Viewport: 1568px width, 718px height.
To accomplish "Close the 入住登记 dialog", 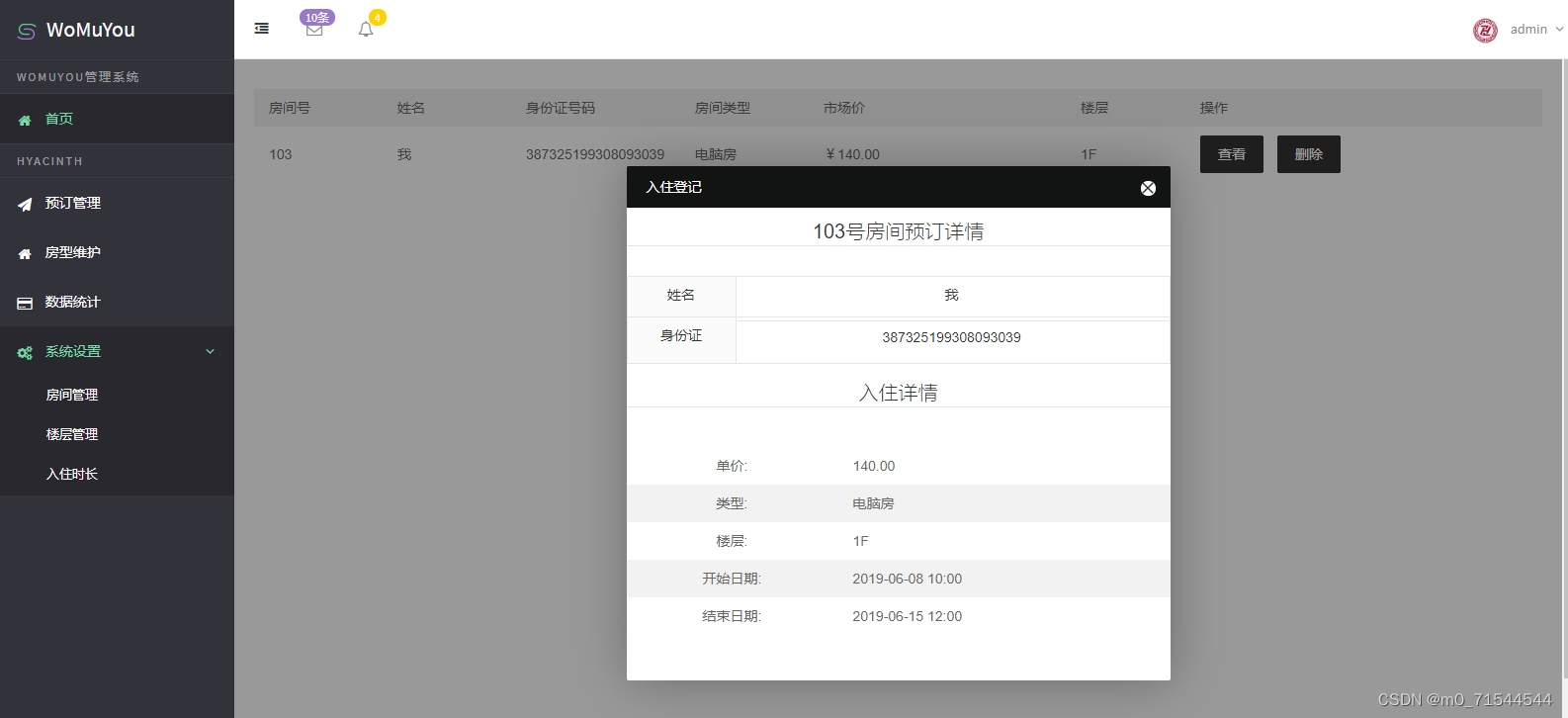I will tap(1148, 188).
